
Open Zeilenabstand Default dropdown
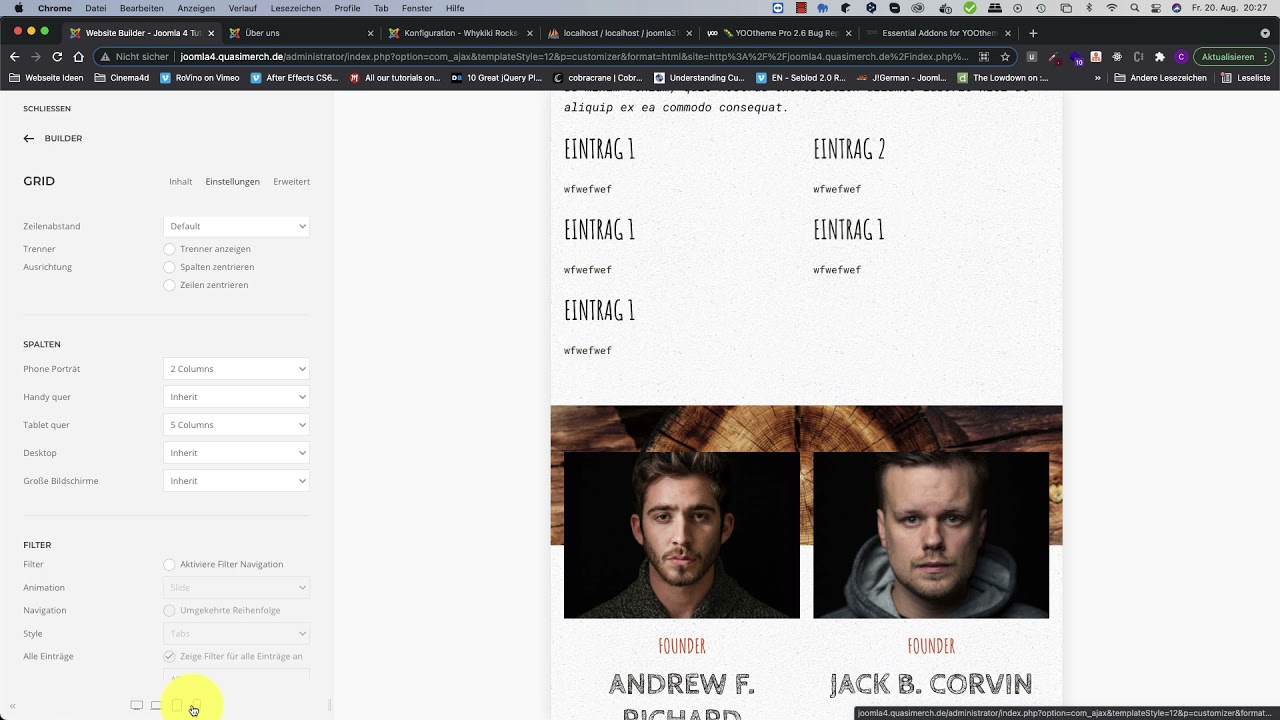[236, 226]
